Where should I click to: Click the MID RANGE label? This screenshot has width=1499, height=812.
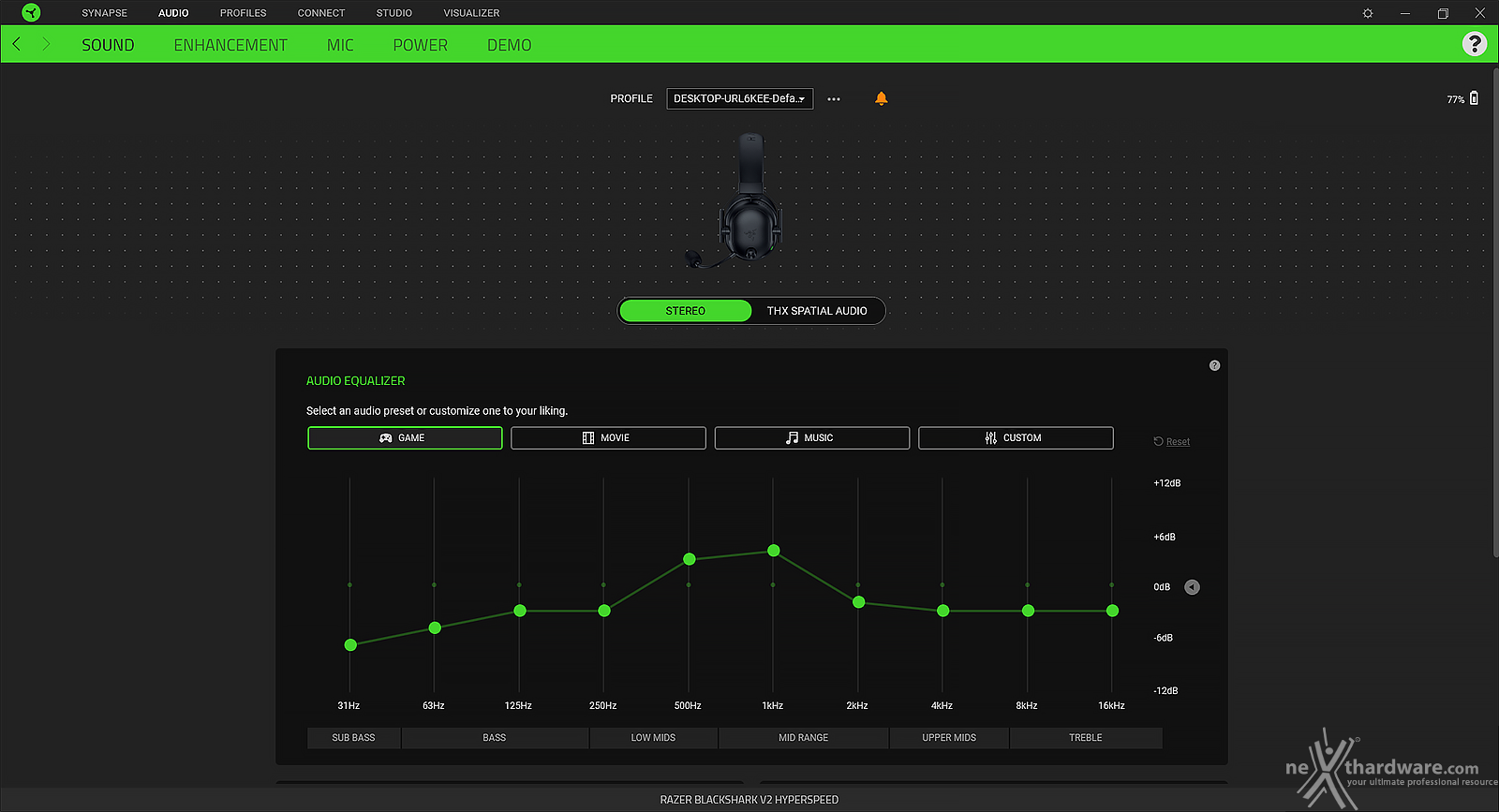(803, 738)
